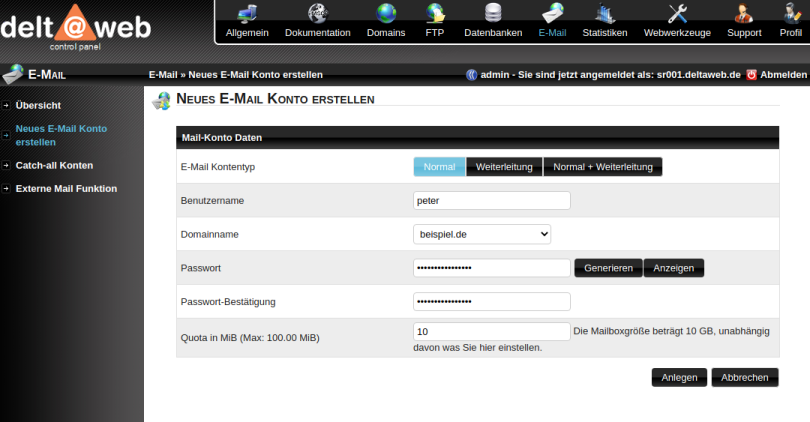
Task: Click the Benutzername field containing peter
Action: coord(491,200)
